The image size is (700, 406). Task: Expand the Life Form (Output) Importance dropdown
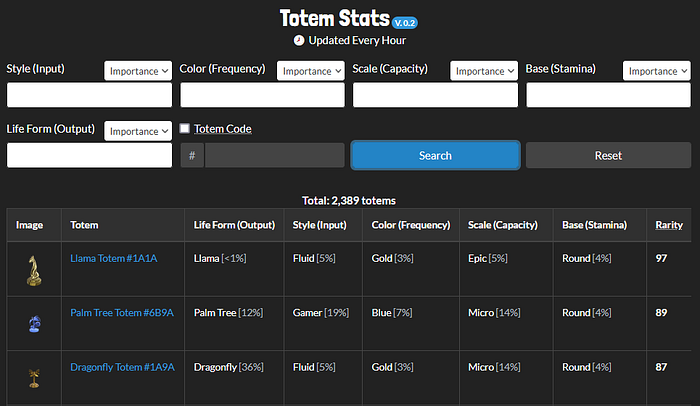(x=138, y=131)
